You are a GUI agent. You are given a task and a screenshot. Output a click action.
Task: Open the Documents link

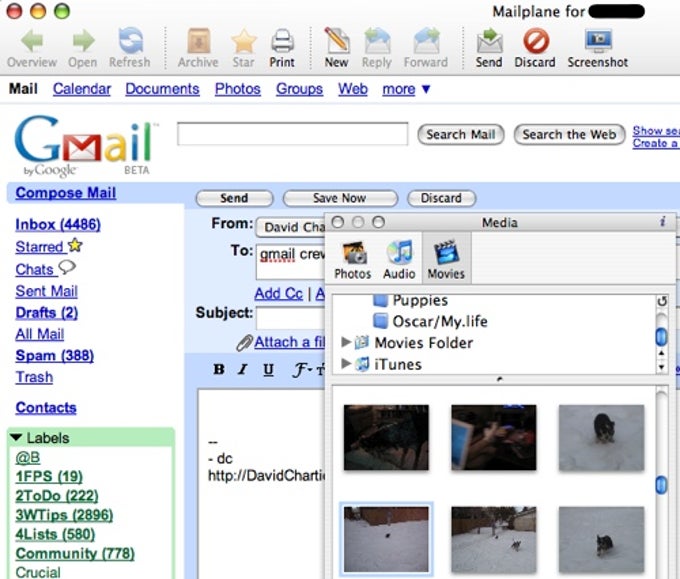point(163,89)
